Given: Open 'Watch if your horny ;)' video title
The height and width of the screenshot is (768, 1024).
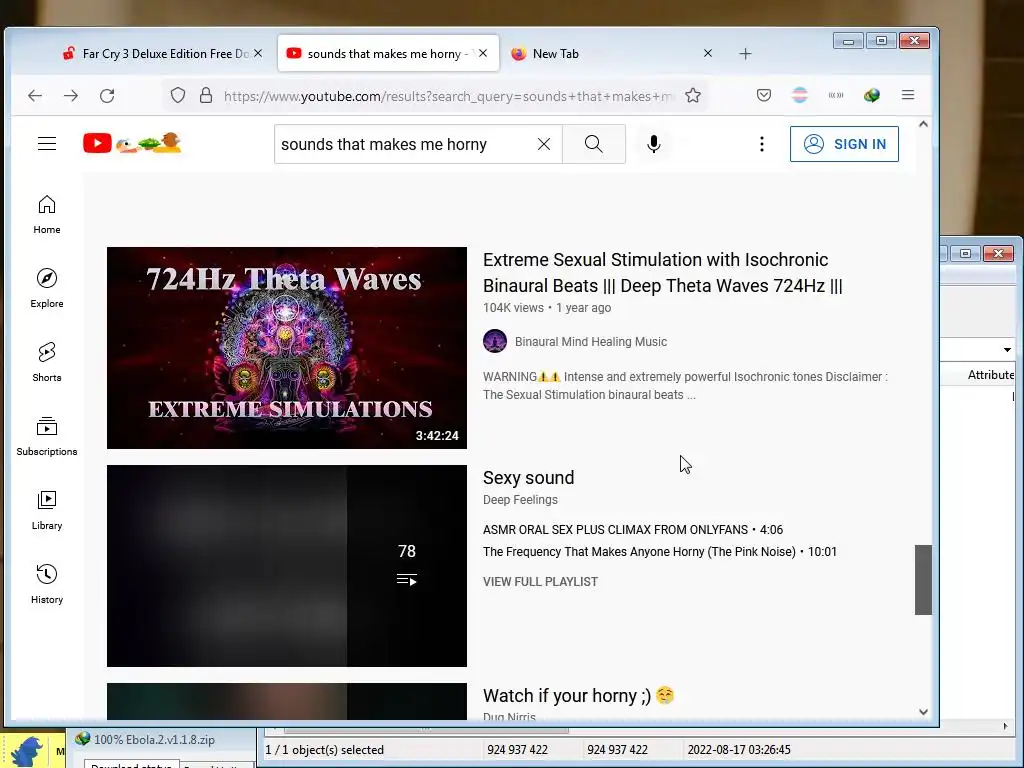Looking at the screenshot, I should click(578, 696).
